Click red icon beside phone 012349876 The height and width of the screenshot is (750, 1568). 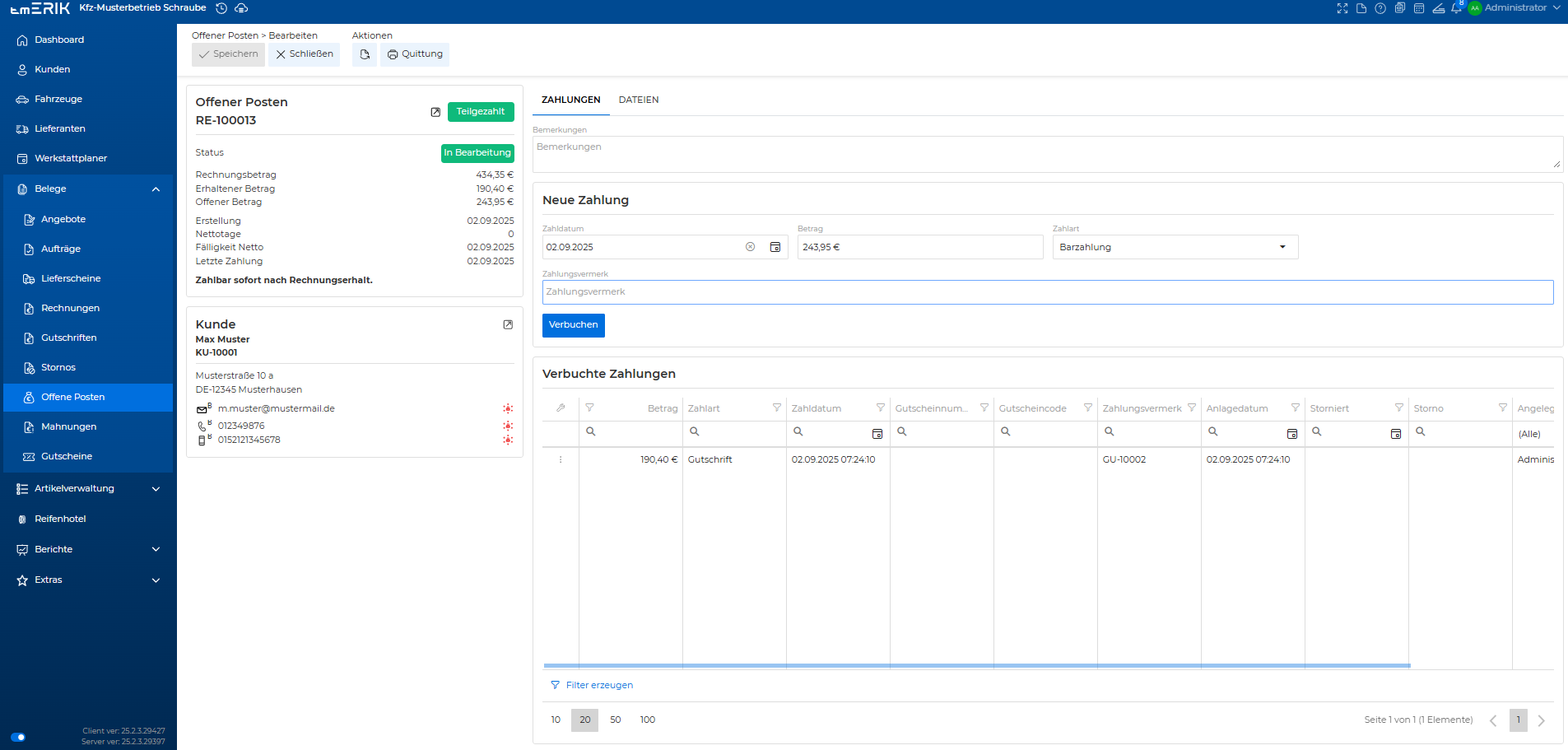pos(508,426)
